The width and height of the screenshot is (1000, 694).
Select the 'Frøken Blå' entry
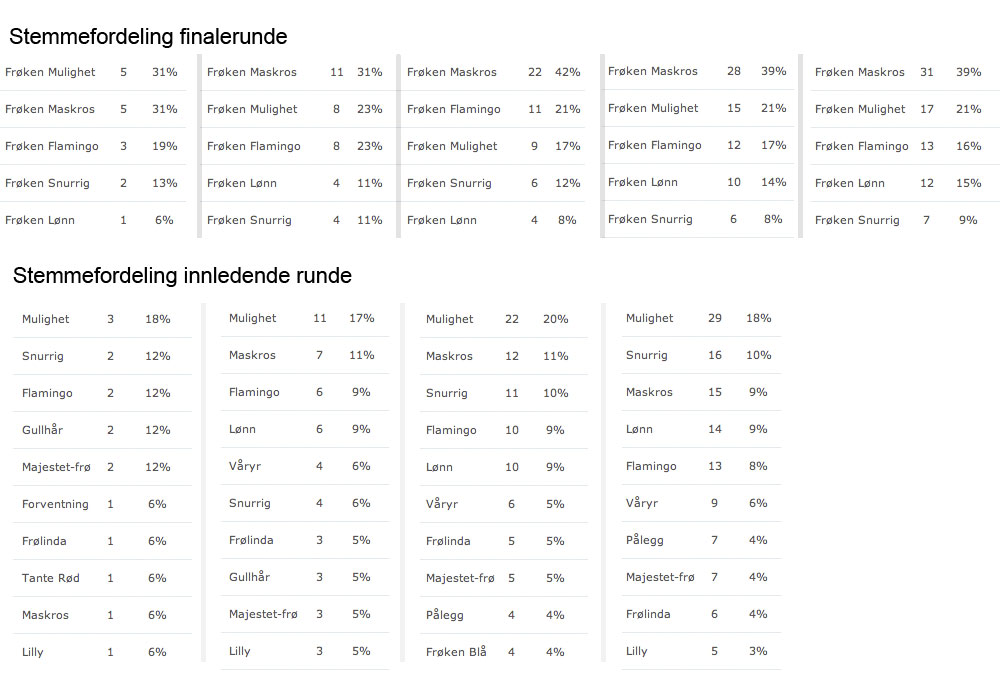pos(456,652)
